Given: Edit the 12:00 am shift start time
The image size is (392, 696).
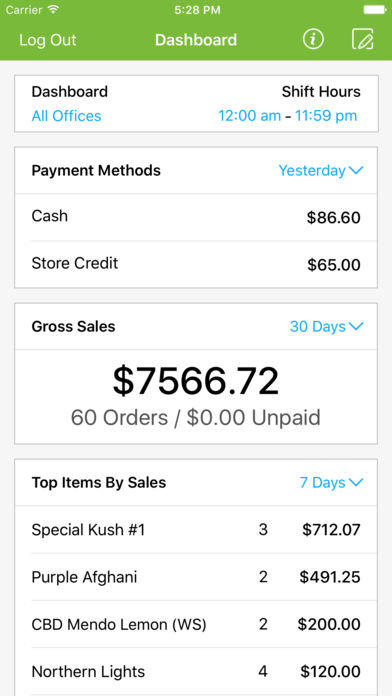Looking at the screenshot, I should [x=249, y=116].
